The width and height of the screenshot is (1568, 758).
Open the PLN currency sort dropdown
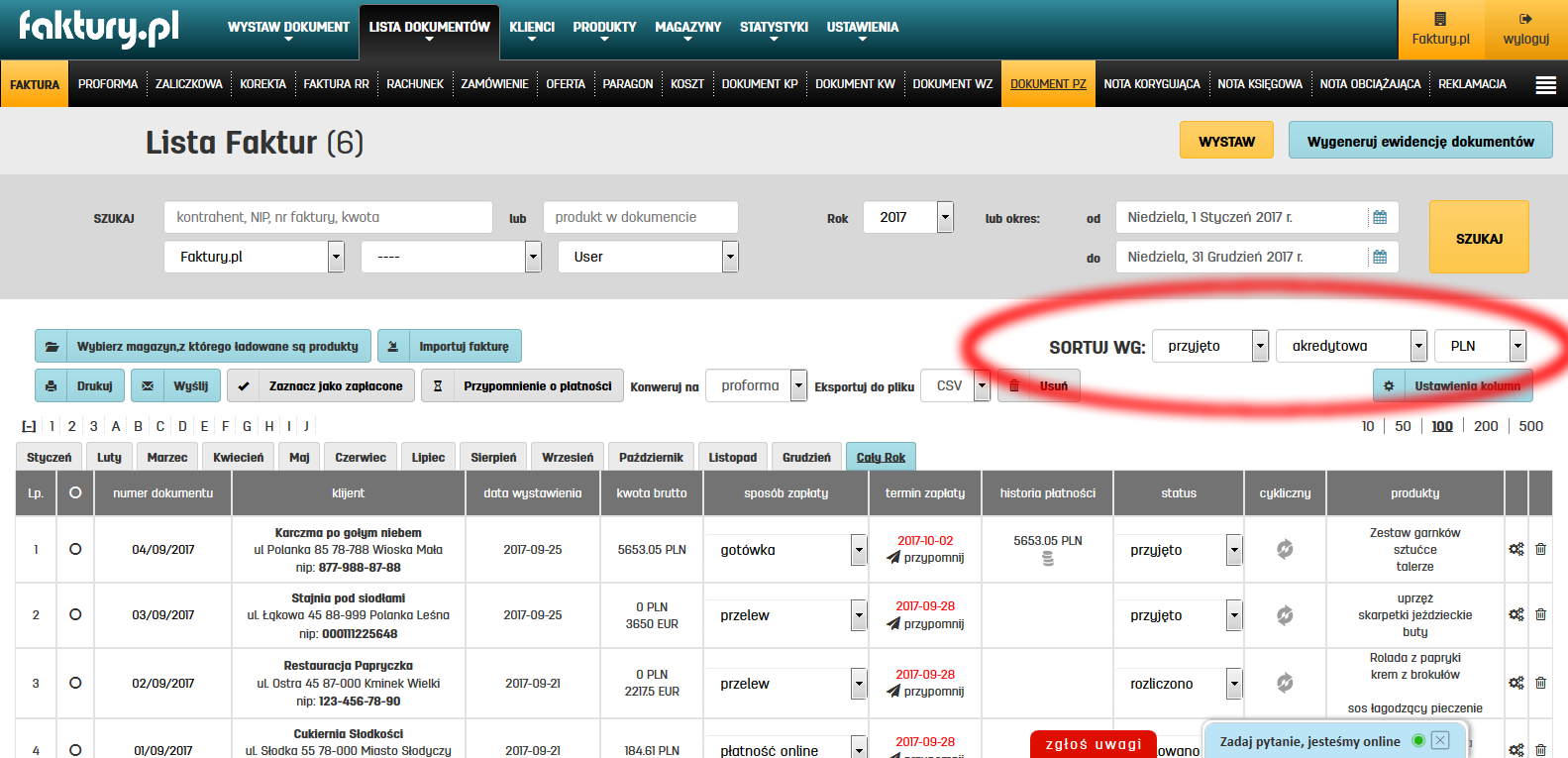1516,346
